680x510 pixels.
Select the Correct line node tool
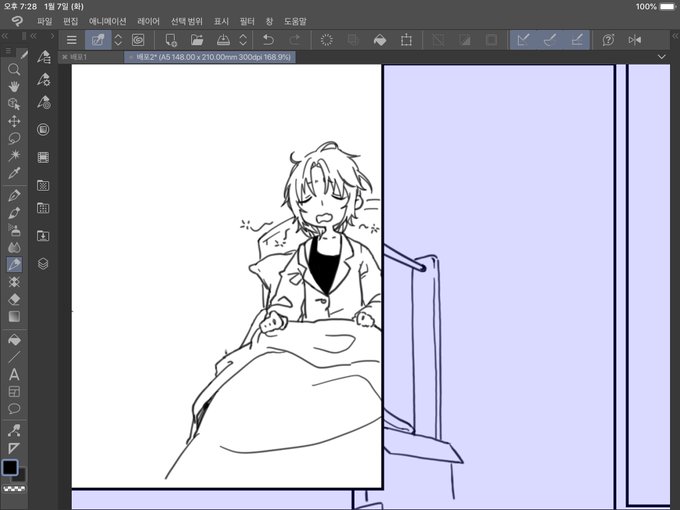point(14,431)
